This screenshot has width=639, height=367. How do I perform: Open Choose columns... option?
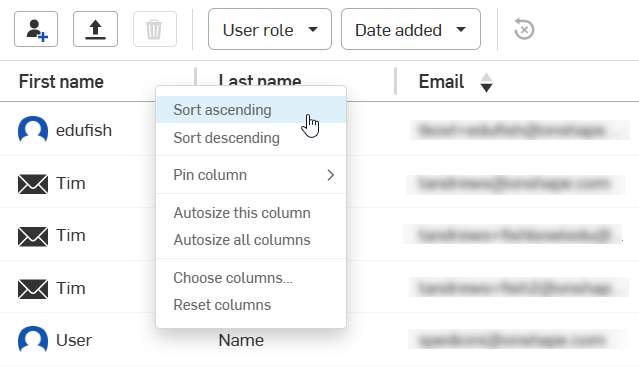coord(251,278)
